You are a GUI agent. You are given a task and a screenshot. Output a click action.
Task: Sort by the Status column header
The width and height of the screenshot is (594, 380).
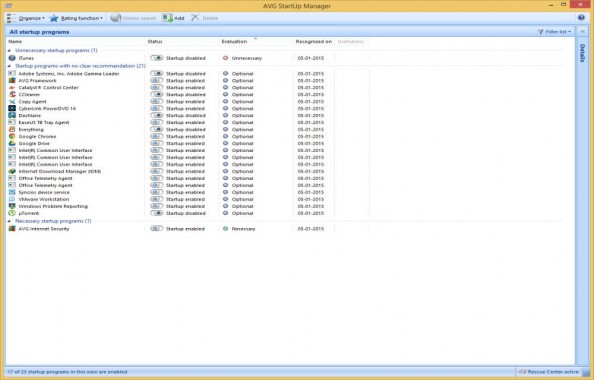[183, 41]
